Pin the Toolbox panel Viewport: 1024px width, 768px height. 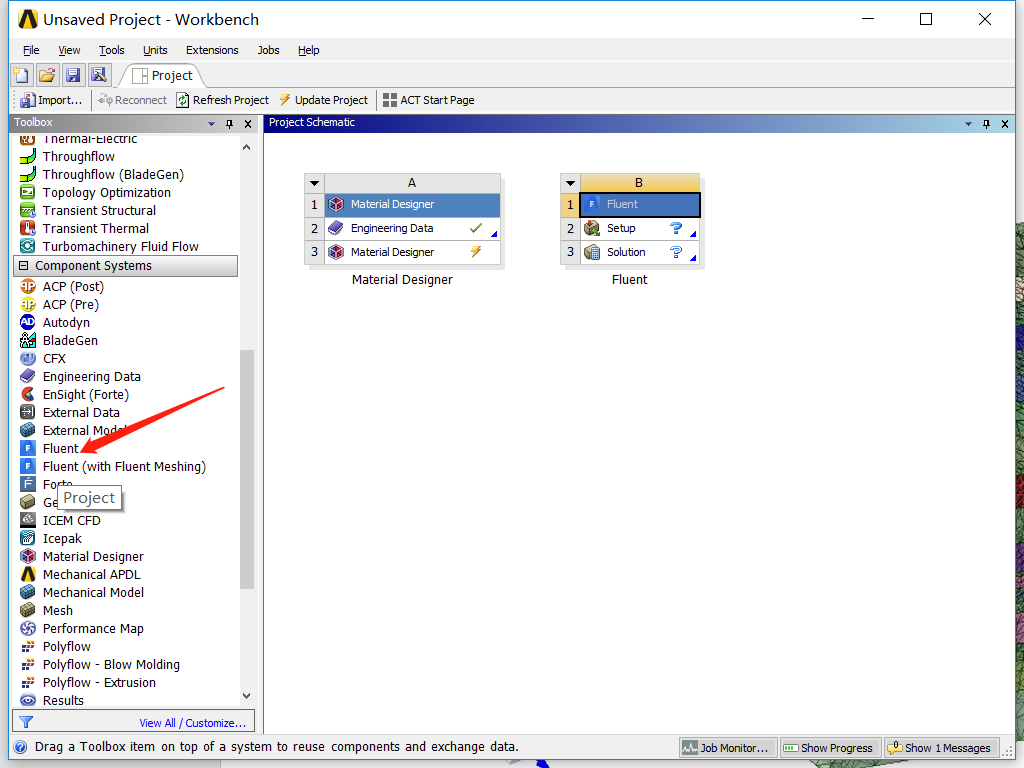click(229, 123)
